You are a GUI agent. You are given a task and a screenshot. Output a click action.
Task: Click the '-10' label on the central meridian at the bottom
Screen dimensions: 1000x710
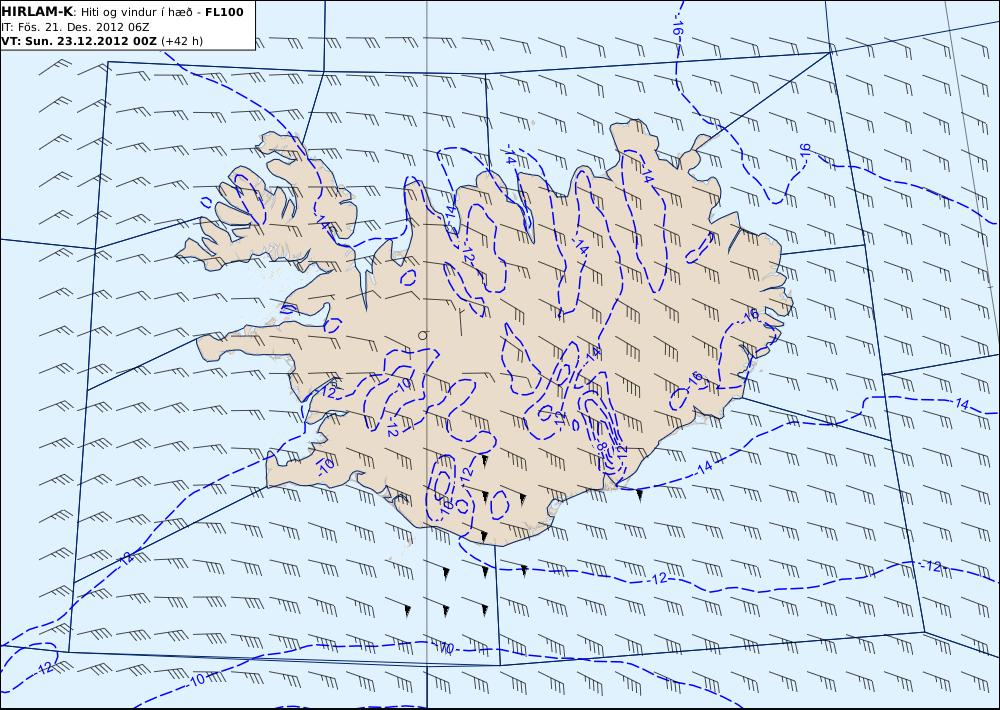click(x=445, y=649)
